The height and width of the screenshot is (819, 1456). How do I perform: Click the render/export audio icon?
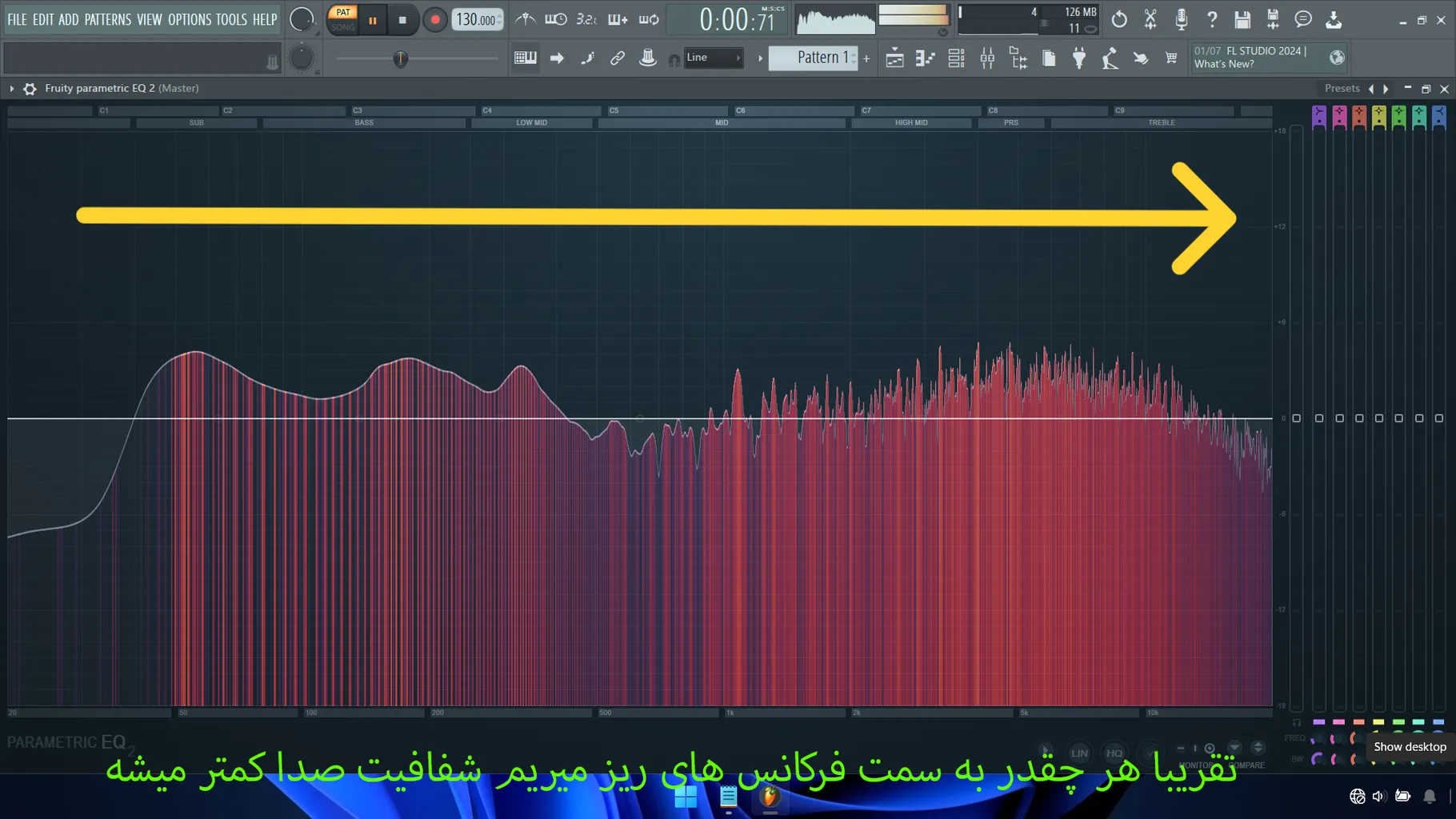click(1273, 19)
